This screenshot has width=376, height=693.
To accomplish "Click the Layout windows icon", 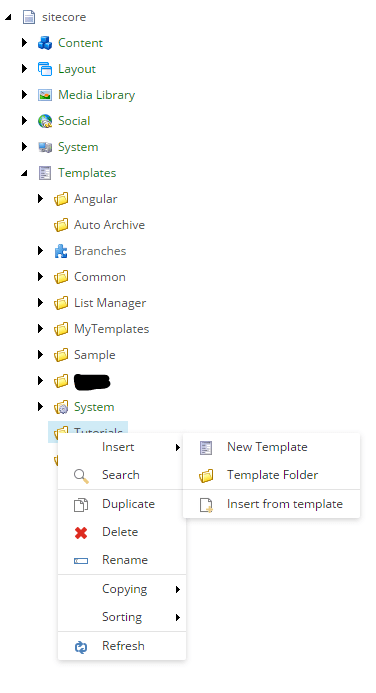I will pos(45,69).
